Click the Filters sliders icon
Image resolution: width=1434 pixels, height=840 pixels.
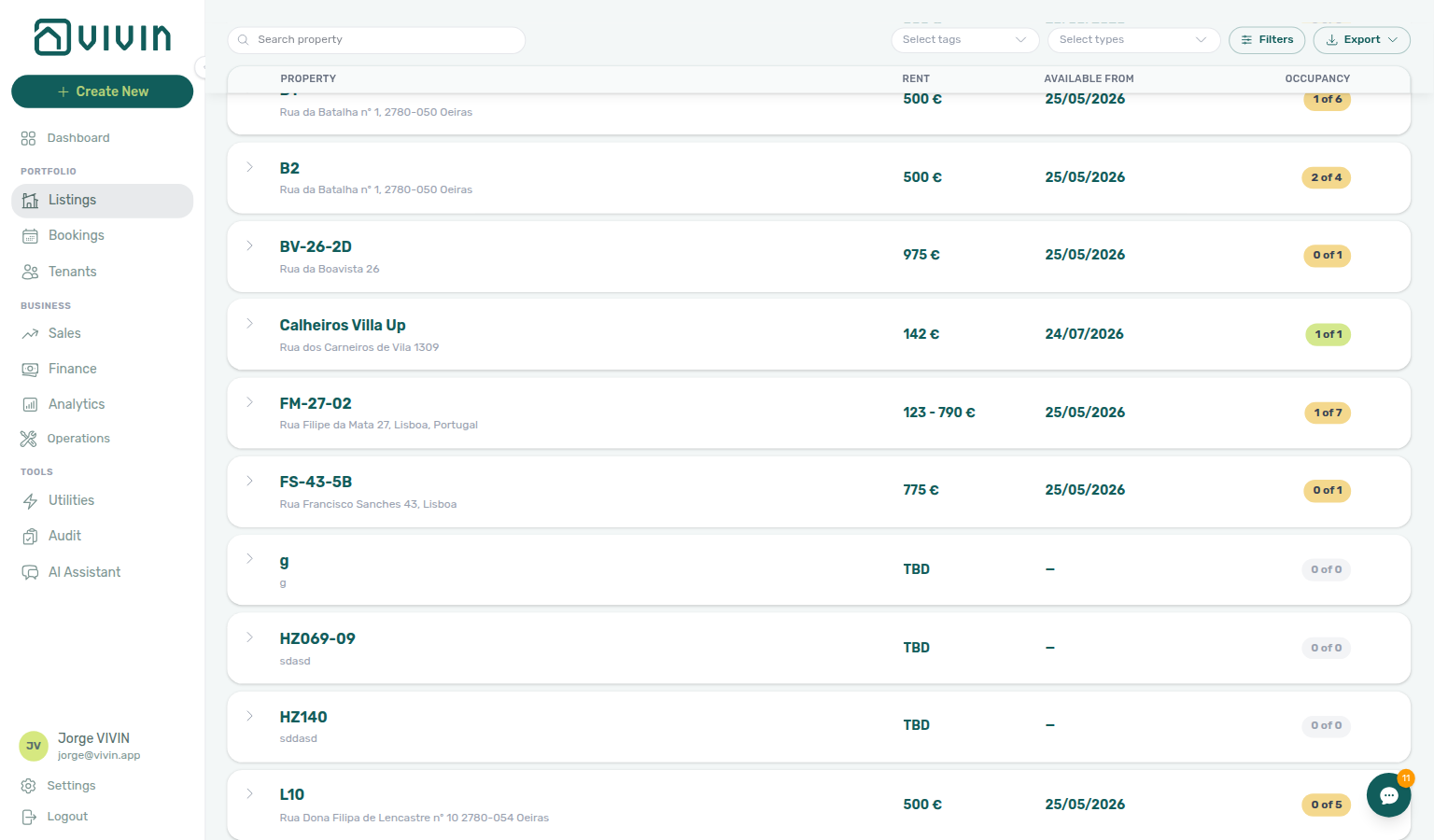pos(1246,40)
